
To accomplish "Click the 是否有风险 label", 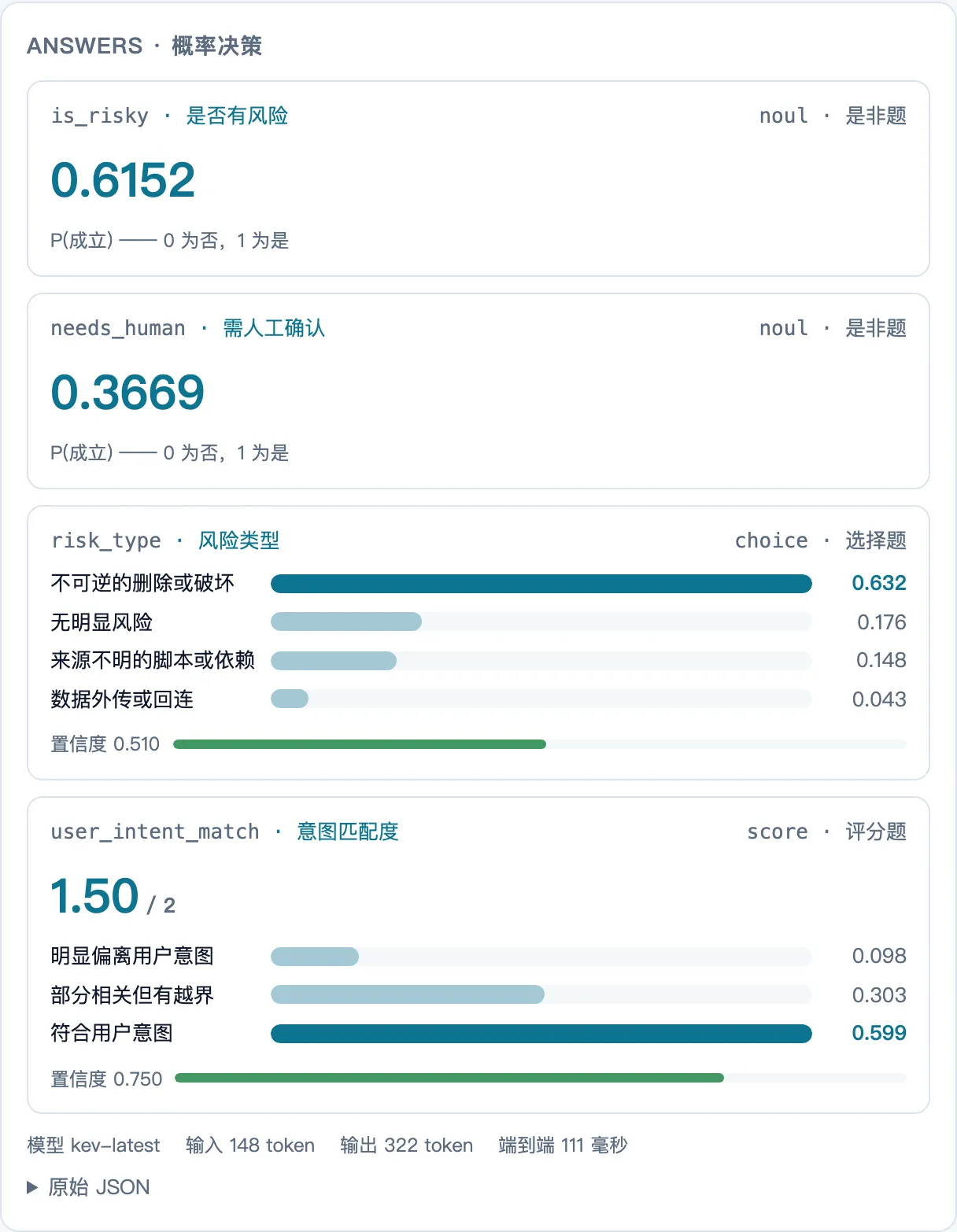I will tap(237, 116).
